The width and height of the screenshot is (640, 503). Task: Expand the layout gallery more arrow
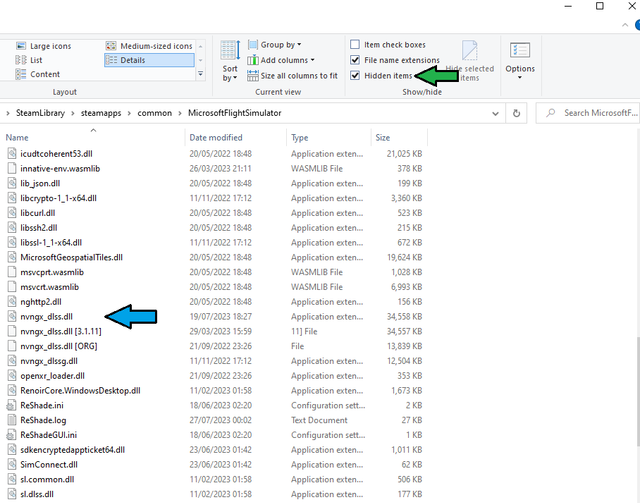point(200,74)
